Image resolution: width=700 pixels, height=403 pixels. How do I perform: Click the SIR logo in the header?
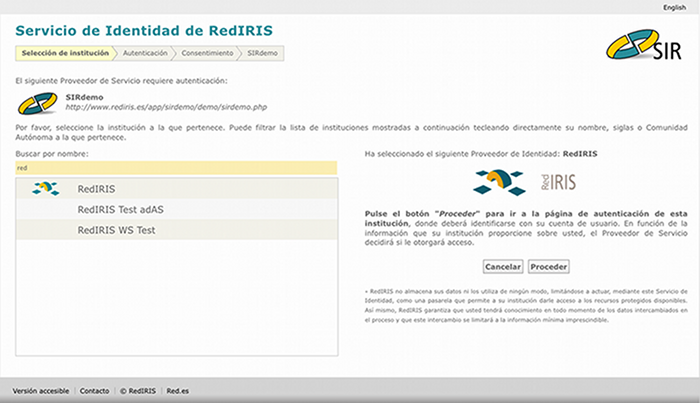coord(644,45)
